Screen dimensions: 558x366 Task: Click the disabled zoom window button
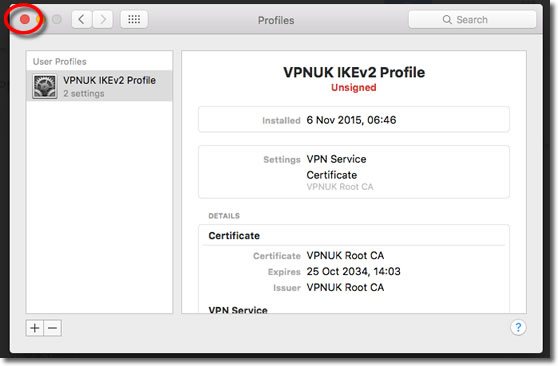click(57, 19)
